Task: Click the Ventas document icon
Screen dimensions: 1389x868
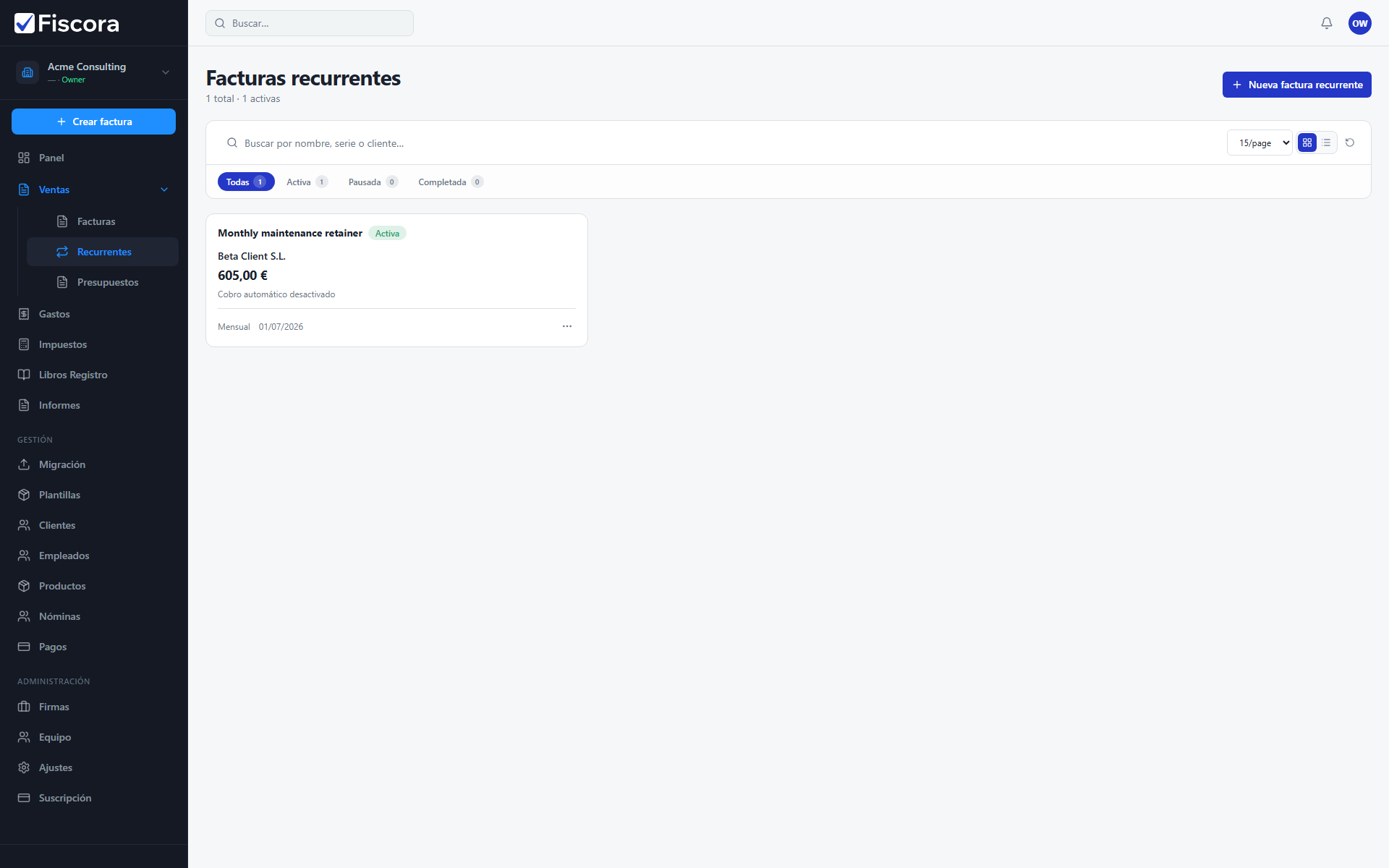Action: [24, 190]
